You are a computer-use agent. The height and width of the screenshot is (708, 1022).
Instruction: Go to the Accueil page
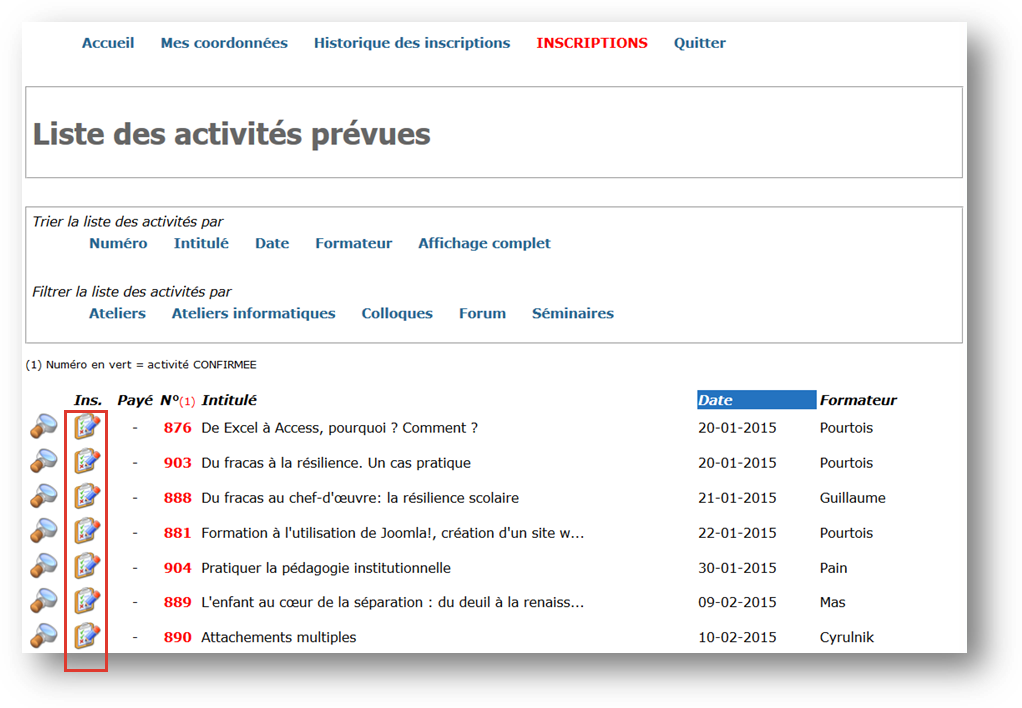click(x=108, y=43)
